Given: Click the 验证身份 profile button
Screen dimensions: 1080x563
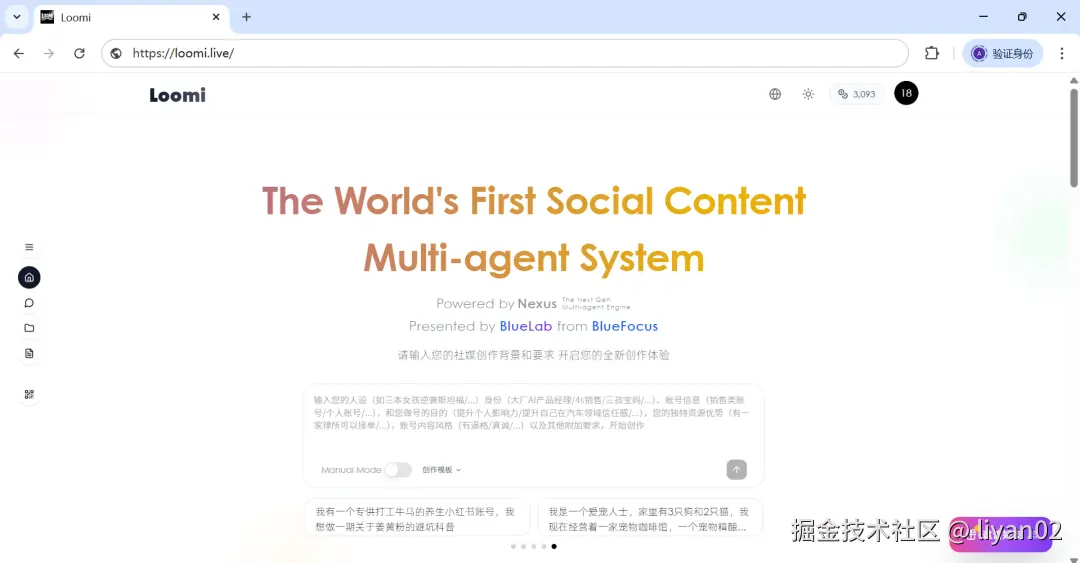Looking at the screenshot, I should coord(1003,53).
